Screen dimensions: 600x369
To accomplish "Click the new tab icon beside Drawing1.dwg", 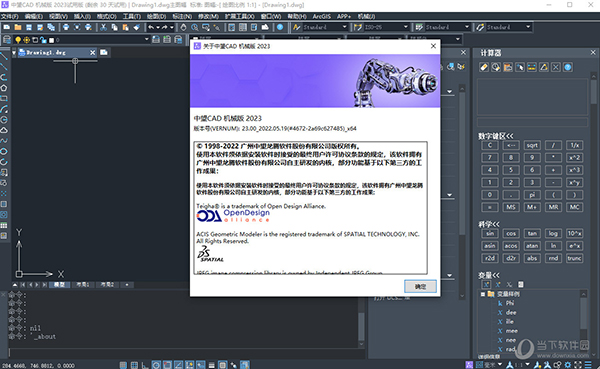I will click(x=104, y=52).
